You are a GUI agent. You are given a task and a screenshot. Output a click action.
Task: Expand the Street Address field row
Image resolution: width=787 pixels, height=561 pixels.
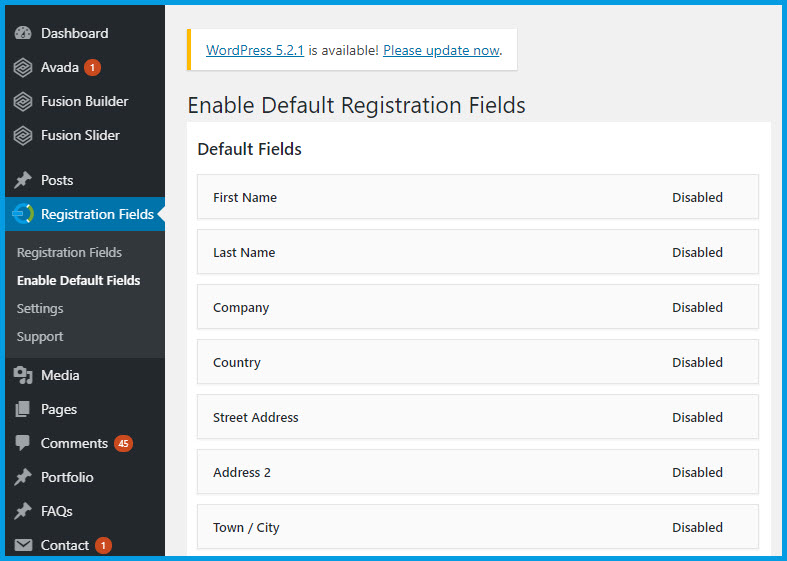256,417
